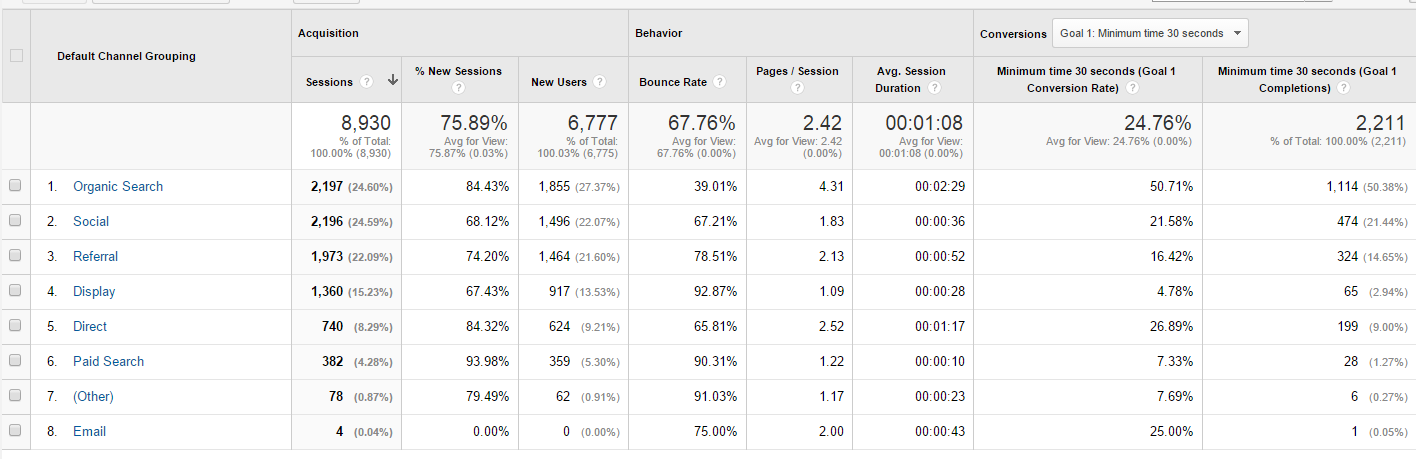Select all rows with header checkbox

[x=15, y=56]
